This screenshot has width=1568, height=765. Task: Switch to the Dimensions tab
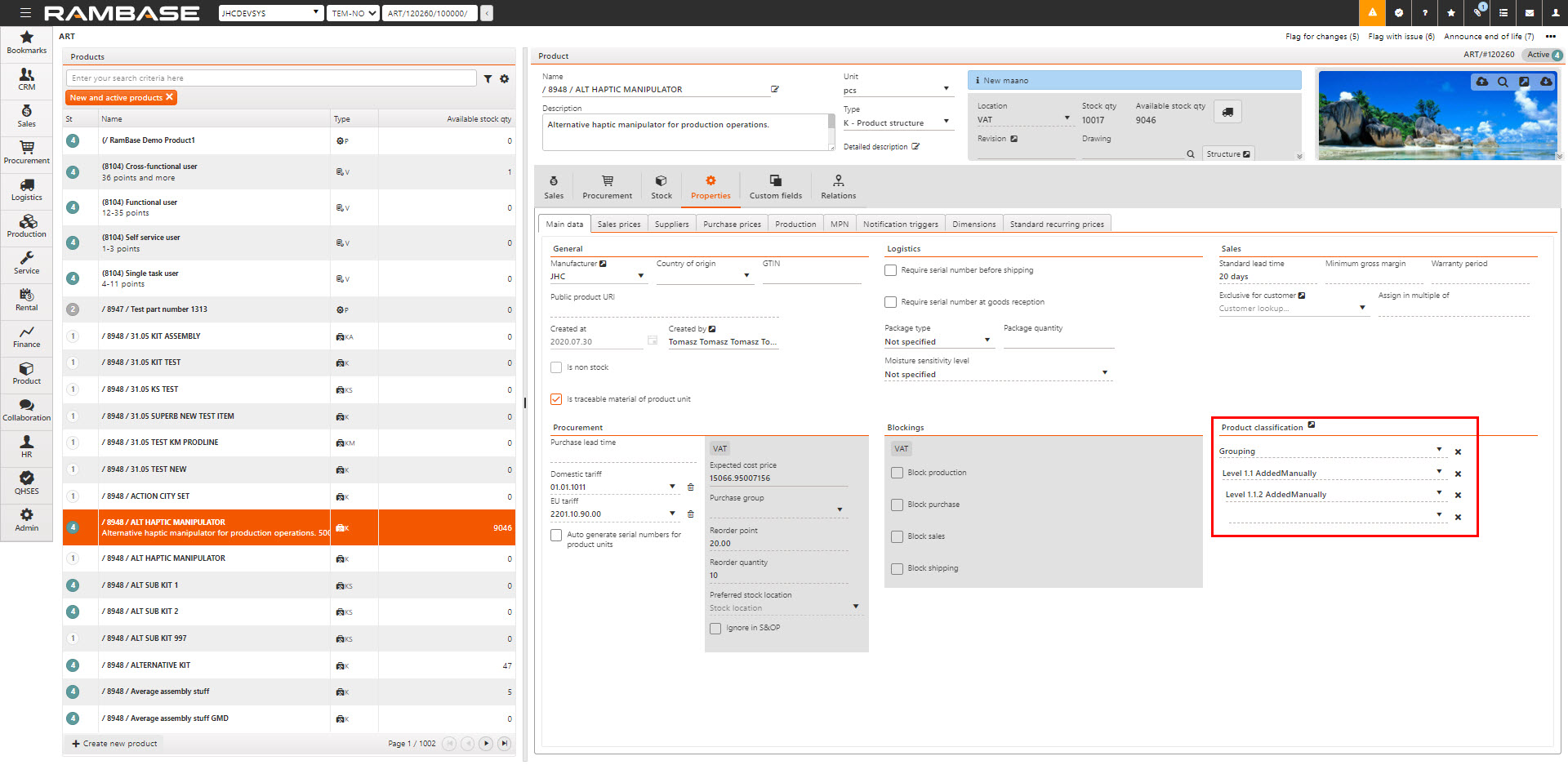pyautogui.click(x=973, y=224)
